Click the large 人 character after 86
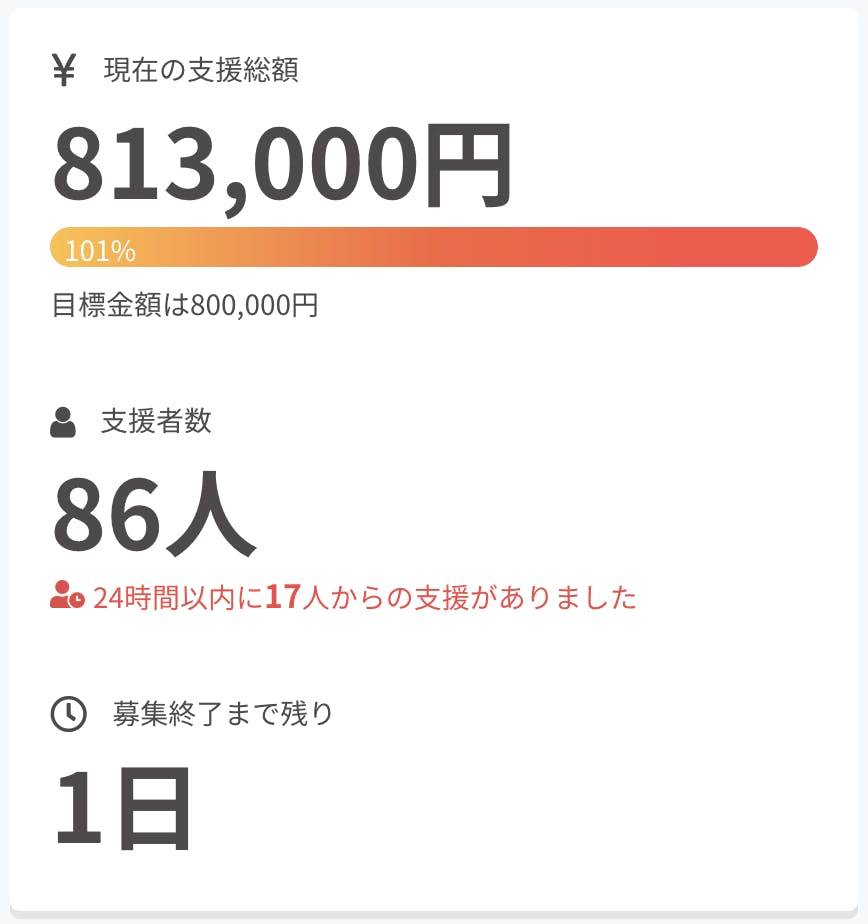This screenshot has height=924, width=868. pos(208,516)
